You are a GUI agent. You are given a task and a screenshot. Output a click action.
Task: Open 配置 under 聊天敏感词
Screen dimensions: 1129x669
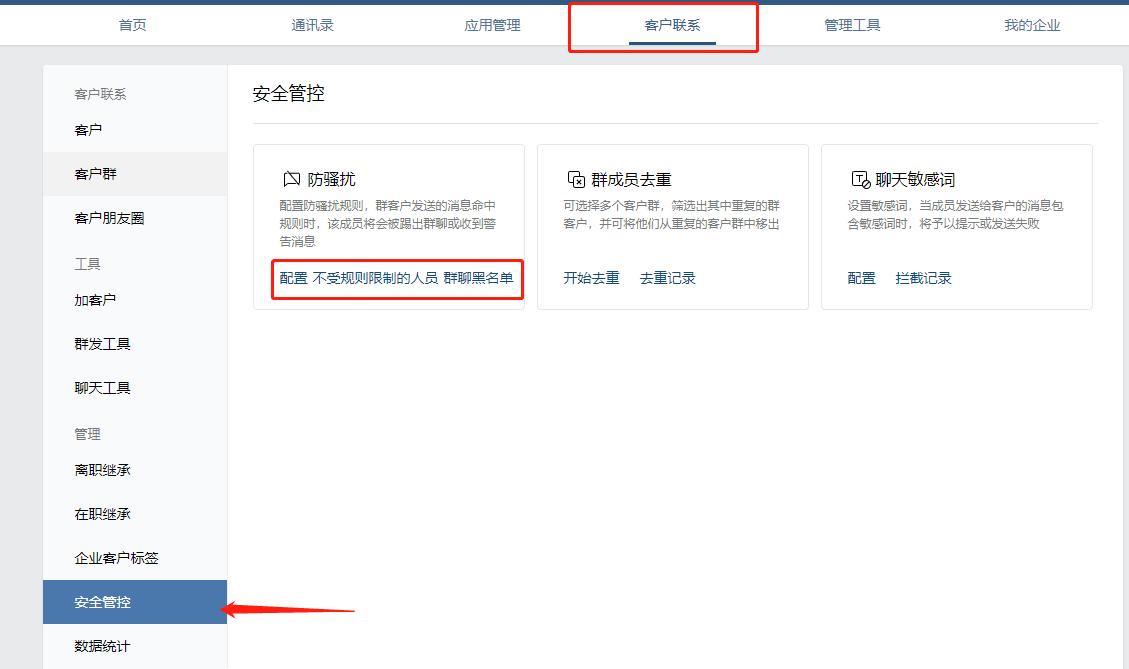(x=860, y=278)
